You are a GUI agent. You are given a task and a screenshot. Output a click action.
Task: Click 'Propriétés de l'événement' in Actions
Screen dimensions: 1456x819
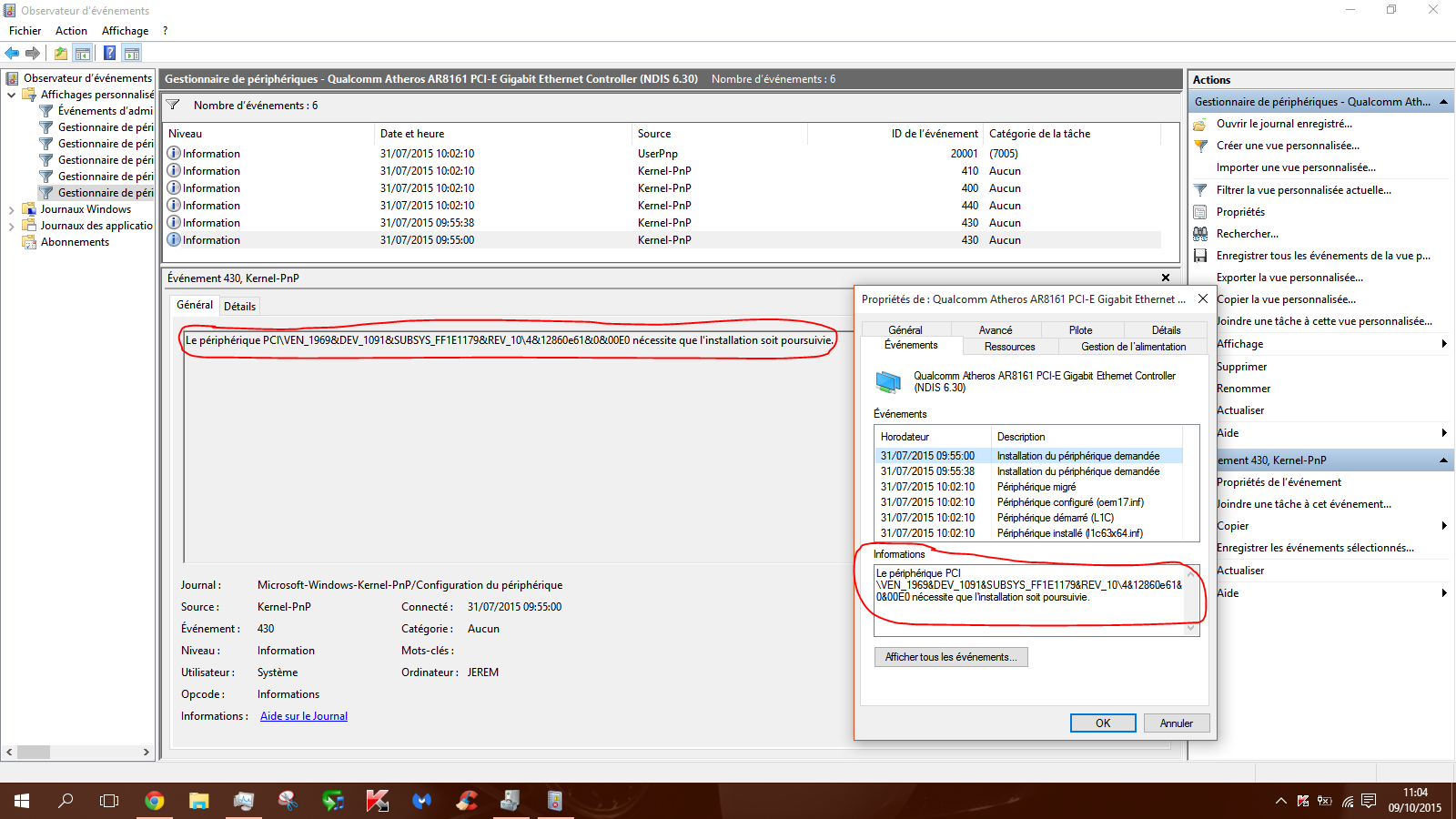coord(1279,482)
